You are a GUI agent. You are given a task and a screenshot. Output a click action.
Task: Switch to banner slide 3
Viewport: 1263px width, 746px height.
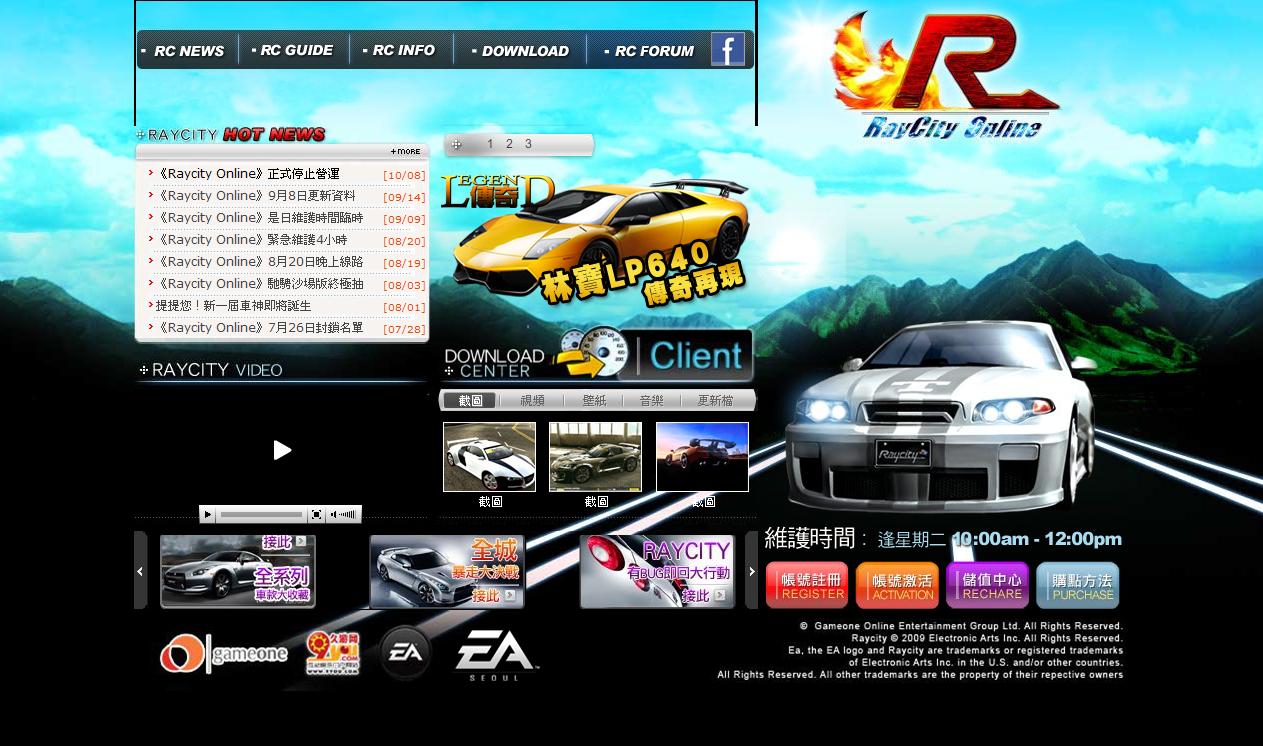(528, 144)
